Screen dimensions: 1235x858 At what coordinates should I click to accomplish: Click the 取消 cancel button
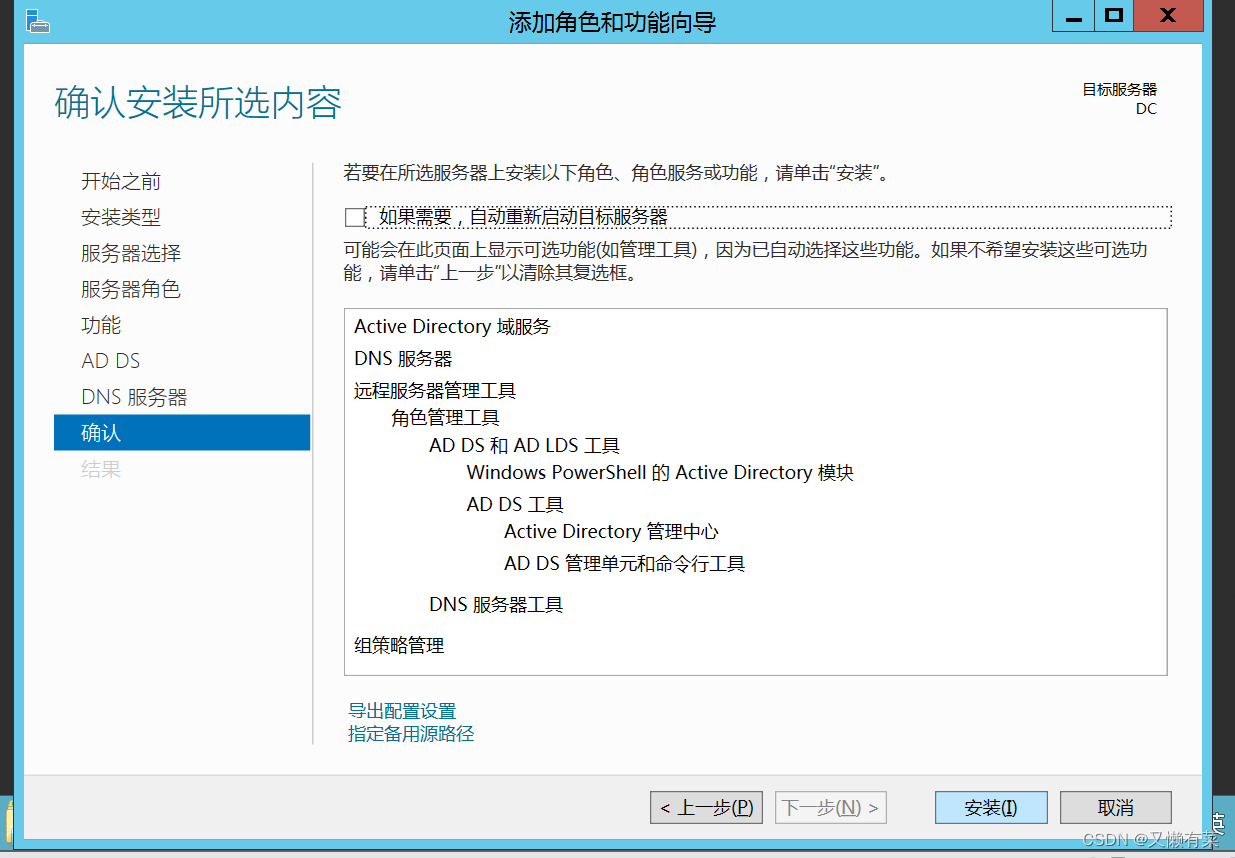pyautogui.click(x=1115, y=808)
